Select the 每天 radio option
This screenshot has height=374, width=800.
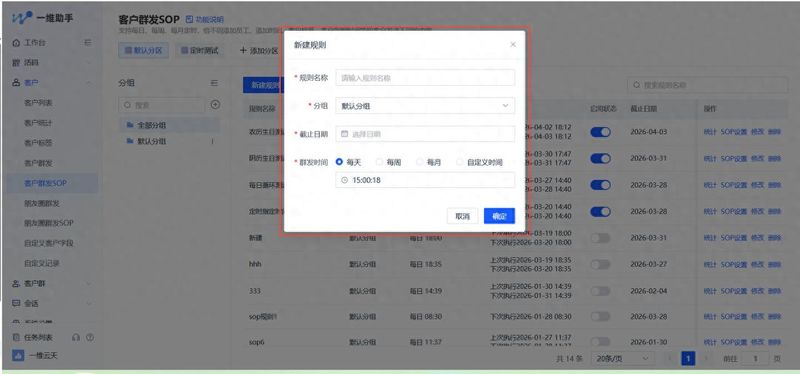click(x=339, y=162)
